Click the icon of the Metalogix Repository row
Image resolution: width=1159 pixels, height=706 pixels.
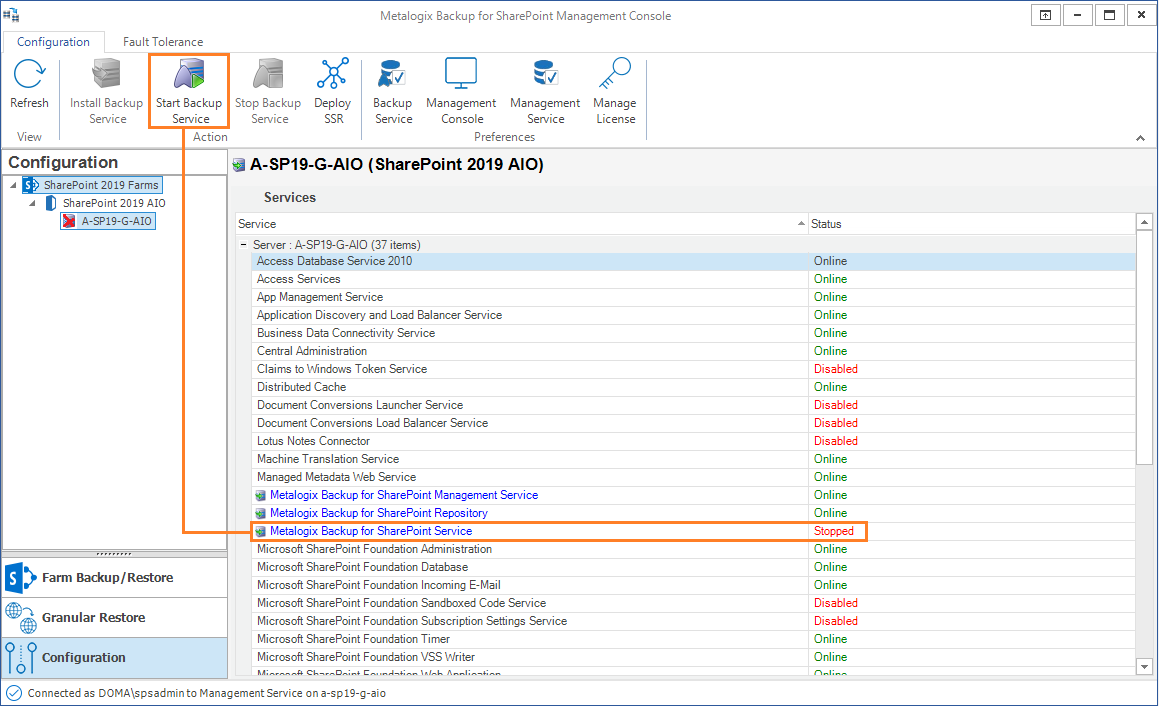(260, 513)
